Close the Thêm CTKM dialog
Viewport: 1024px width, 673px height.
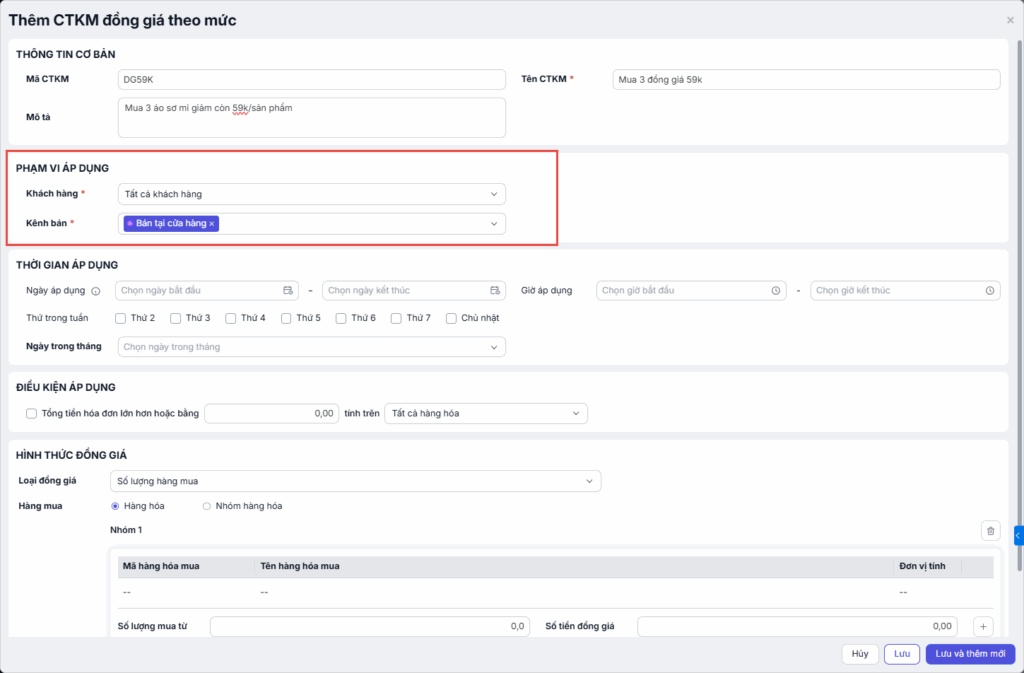coord(1009,20)
